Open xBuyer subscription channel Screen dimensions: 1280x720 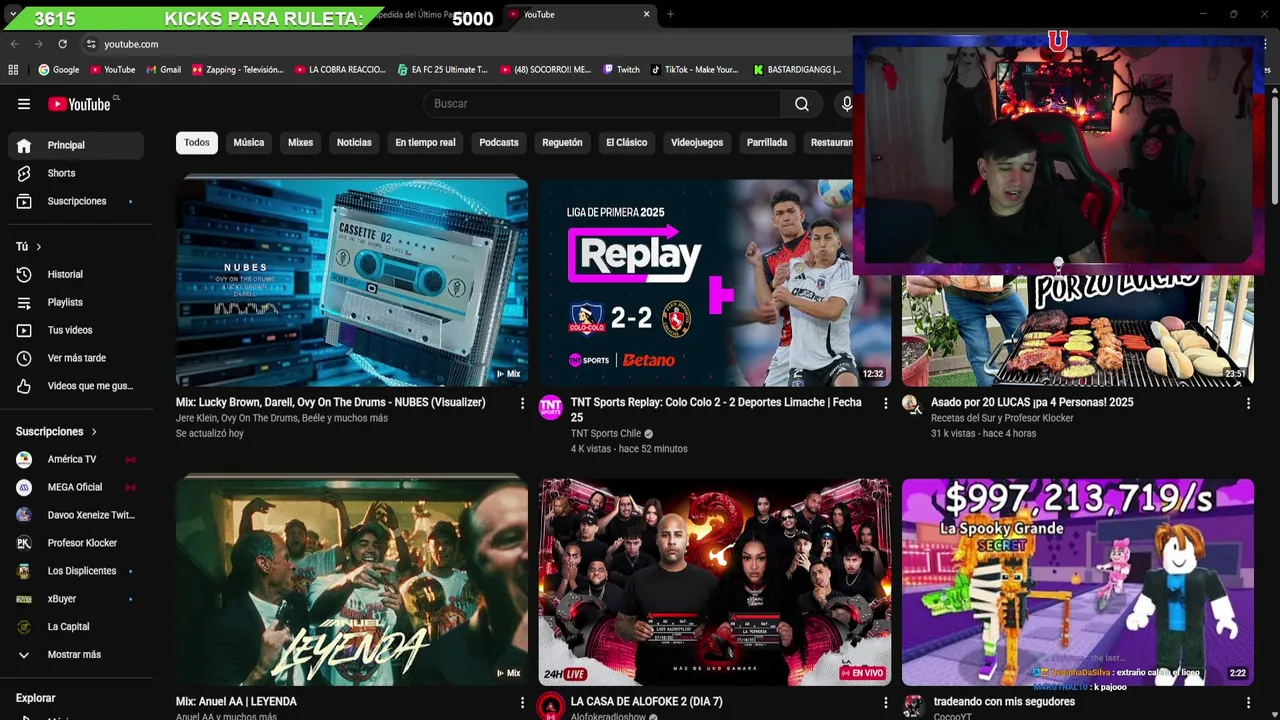pos(76,599)
